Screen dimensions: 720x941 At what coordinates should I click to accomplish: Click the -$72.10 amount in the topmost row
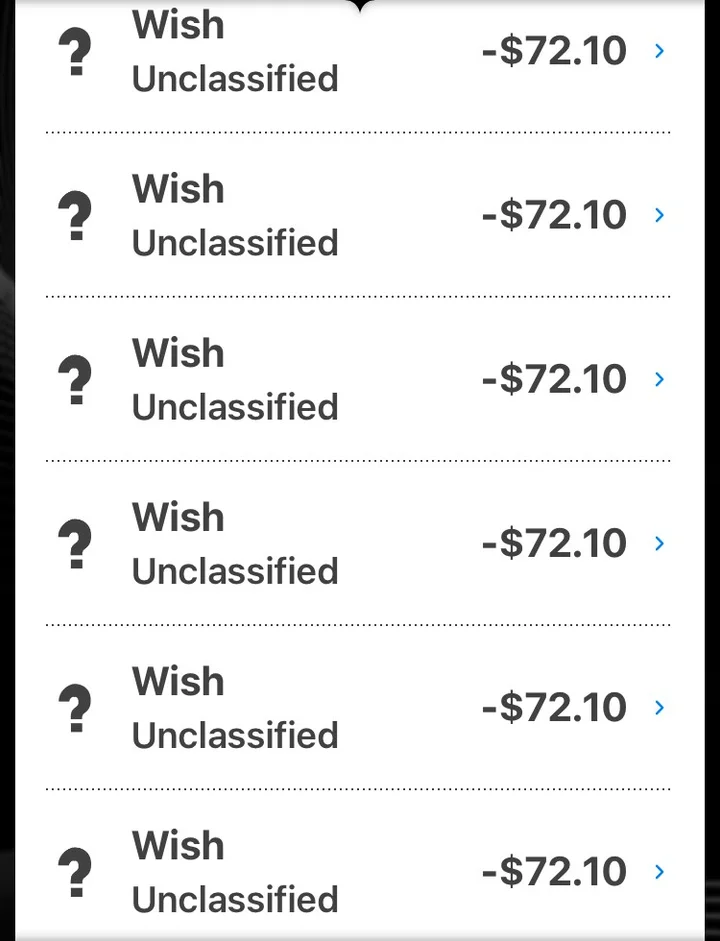point(554,50)
